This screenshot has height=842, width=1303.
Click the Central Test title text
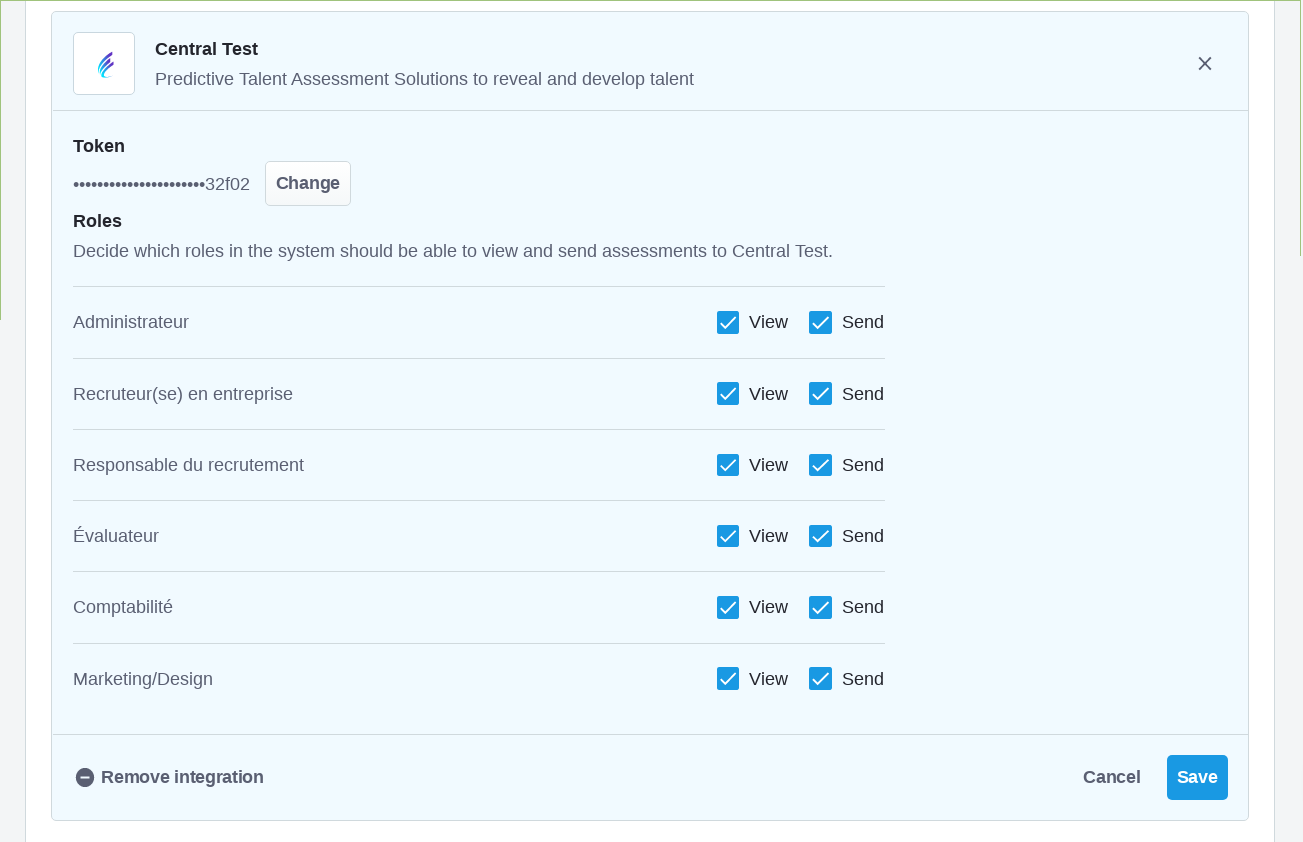[206, 49]
